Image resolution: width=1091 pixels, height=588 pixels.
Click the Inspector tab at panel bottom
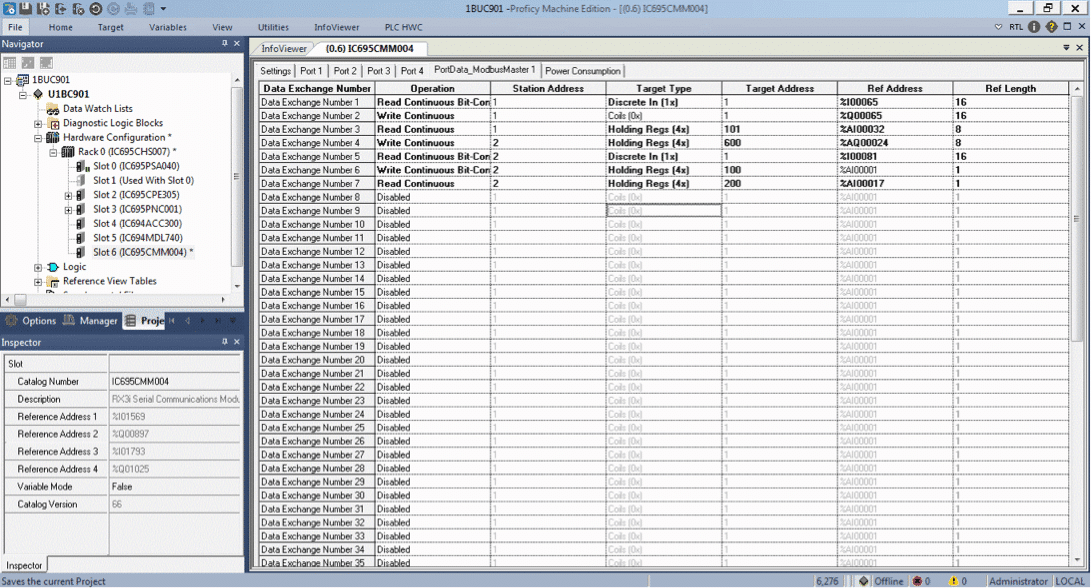[x=24, y=565]
